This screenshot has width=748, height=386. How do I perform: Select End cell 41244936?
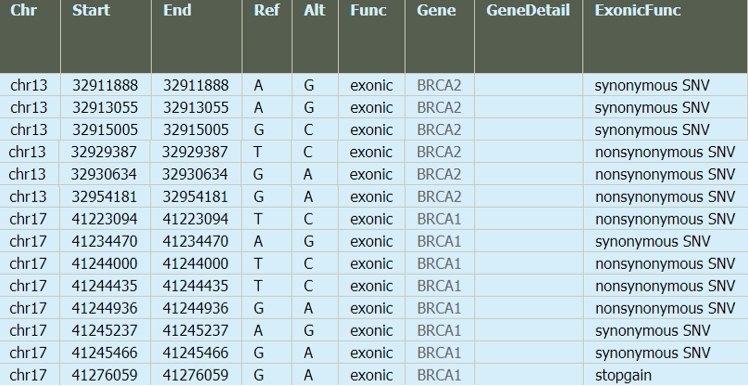click(195, 308)
